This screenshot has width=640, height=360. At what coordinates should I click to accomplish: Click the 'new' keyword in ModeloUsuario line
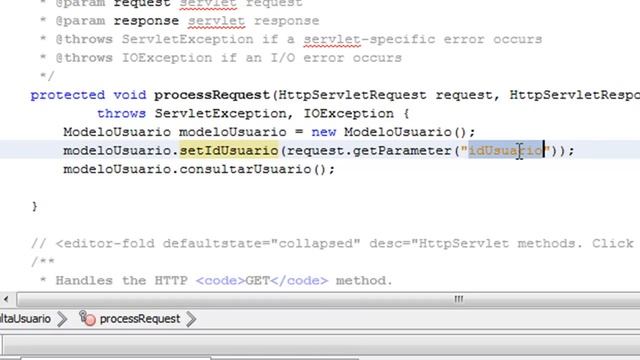tap(324, 132)
